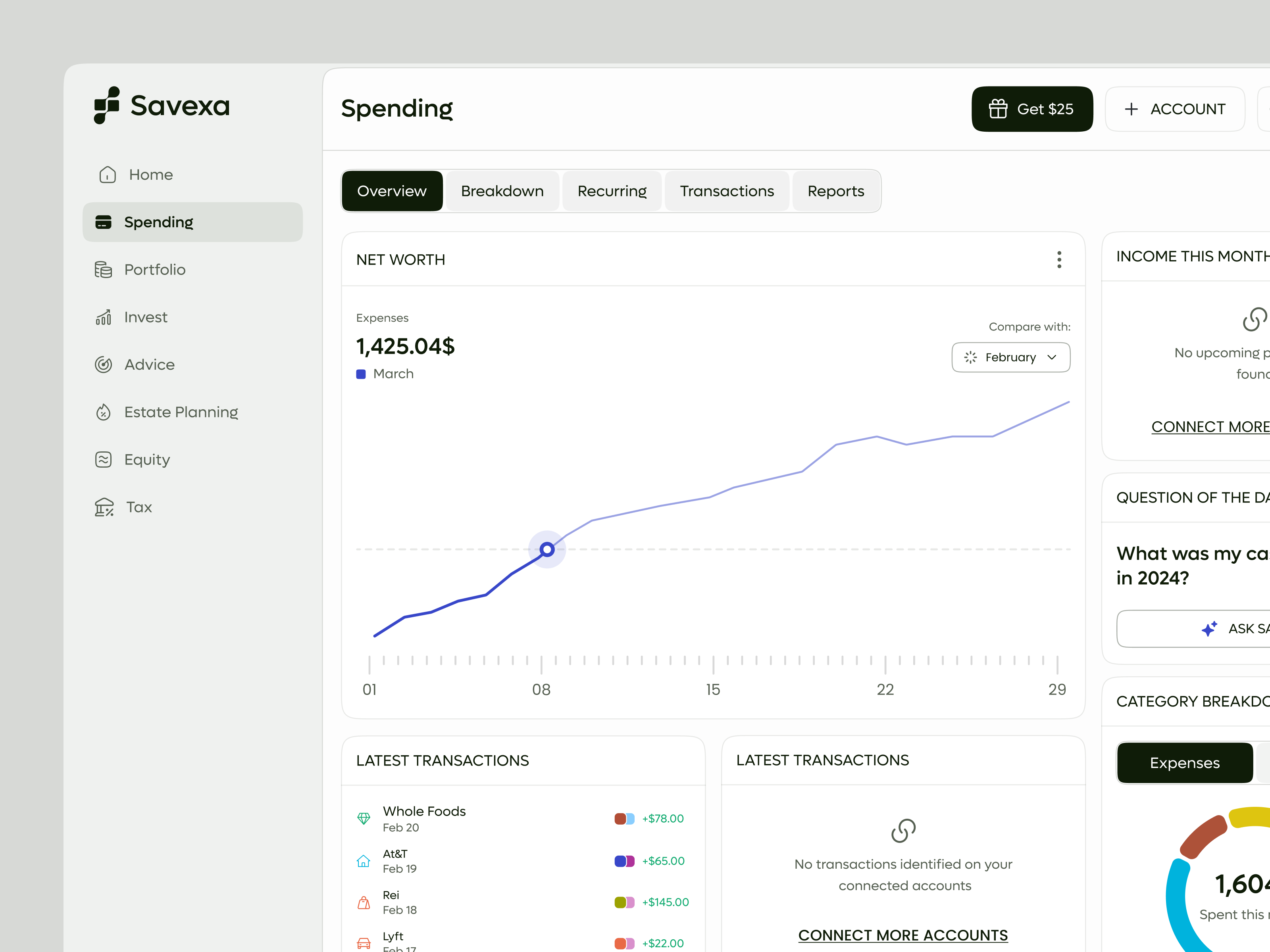
Task: Open the Net Worth options menu
Action: coord(1059,259)
